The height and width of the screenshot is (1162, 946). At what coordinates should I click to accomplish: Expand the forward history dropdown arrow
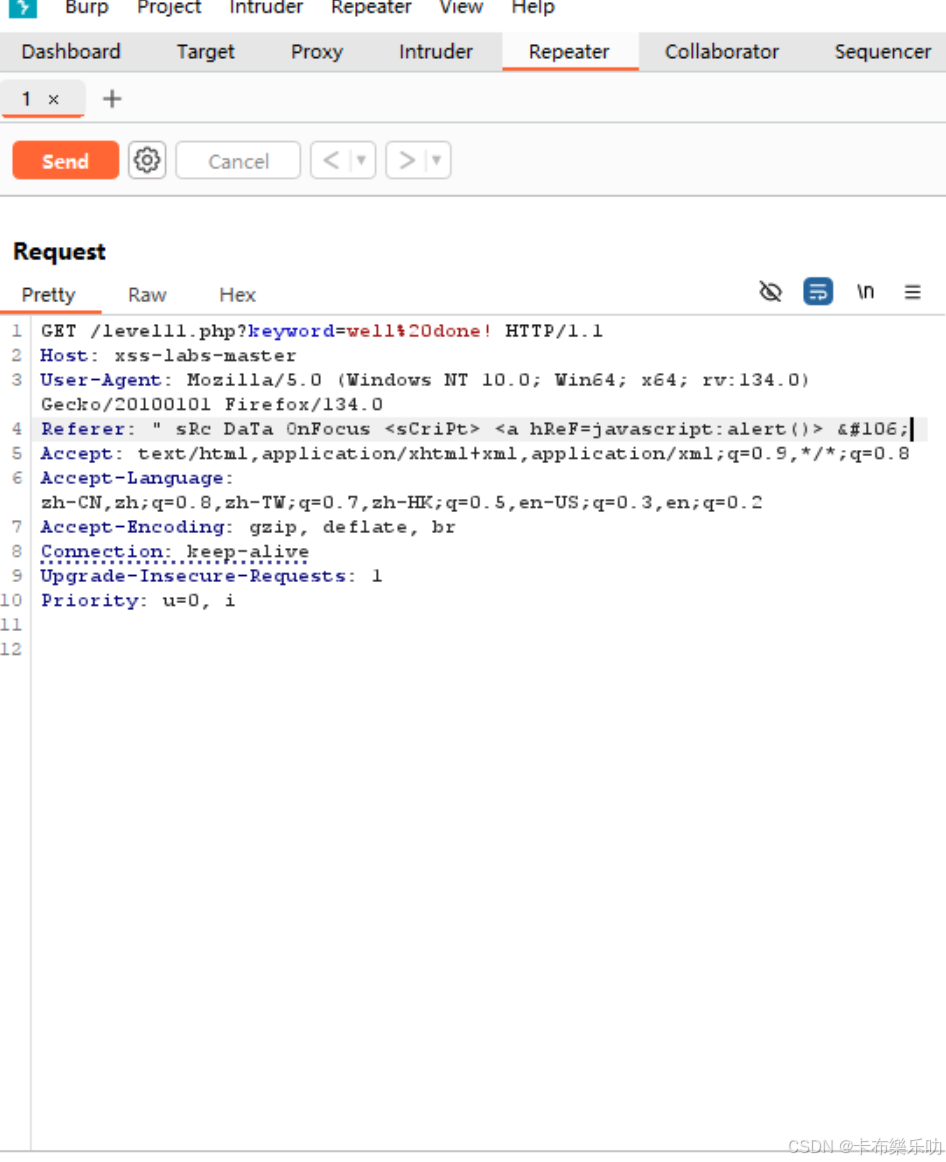tap(437, 160)
